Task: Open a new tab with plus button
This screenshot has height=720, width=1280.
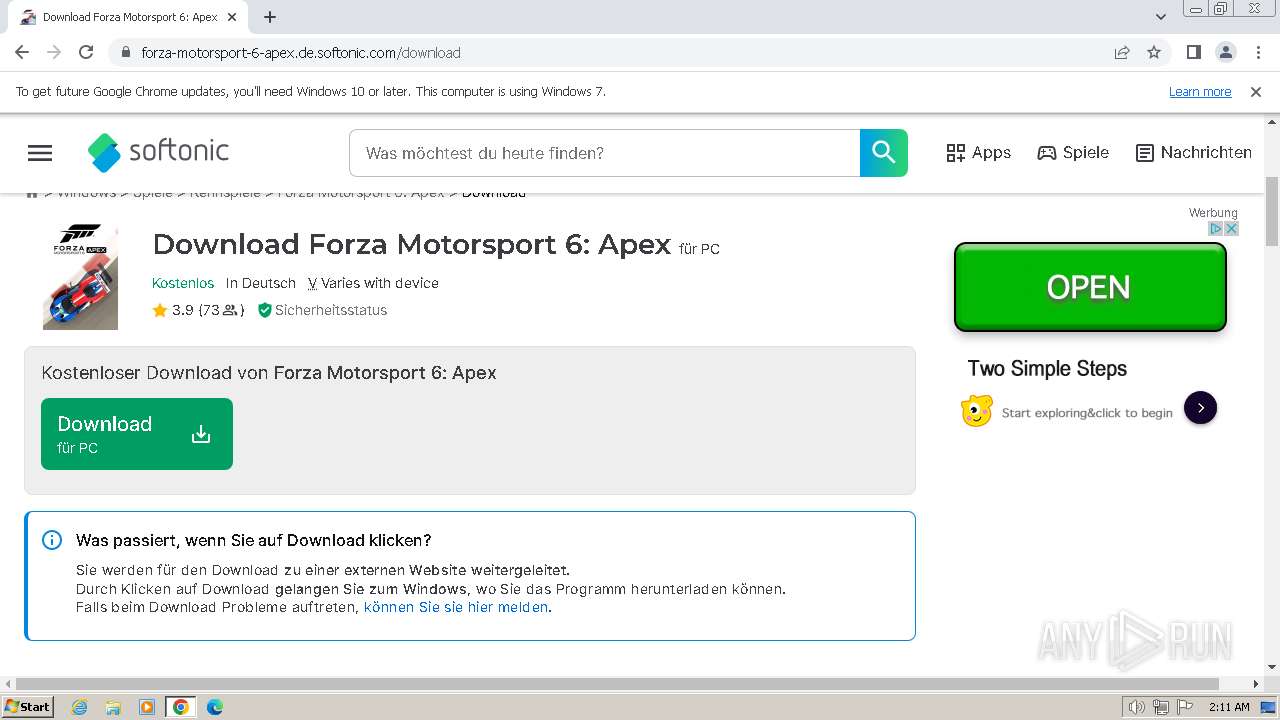Action: pos(270,17)
